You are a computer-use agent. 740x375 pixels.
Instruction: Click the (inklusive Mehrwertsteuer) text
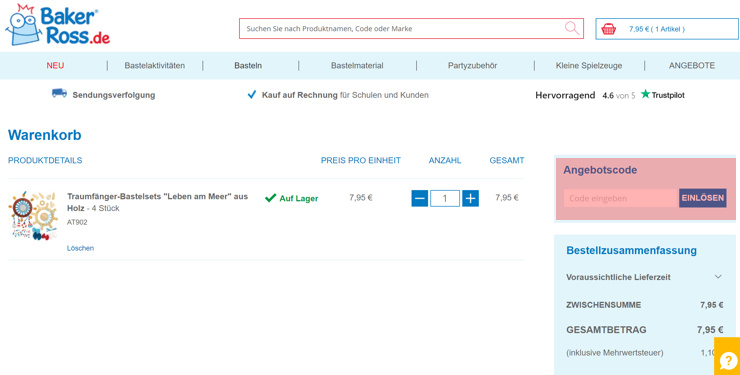(614, 353)
